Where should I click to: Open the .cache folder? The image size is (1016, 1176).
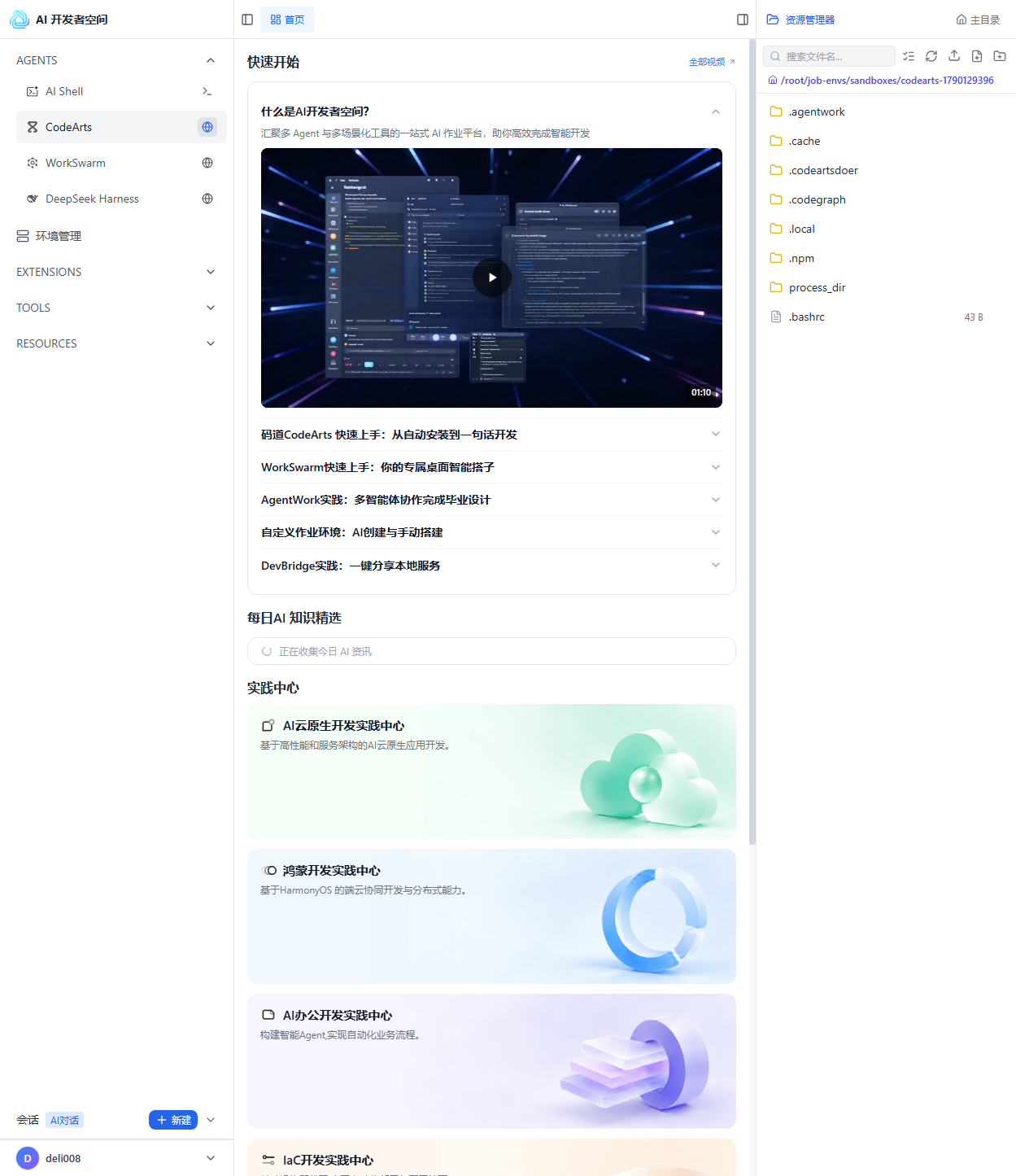[886, 141]
